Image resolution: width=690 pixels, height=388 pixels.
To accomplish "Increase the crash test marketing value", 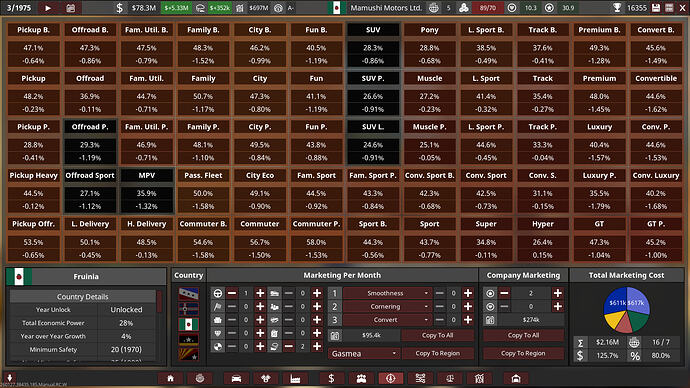I will click(x=260, y=347).
